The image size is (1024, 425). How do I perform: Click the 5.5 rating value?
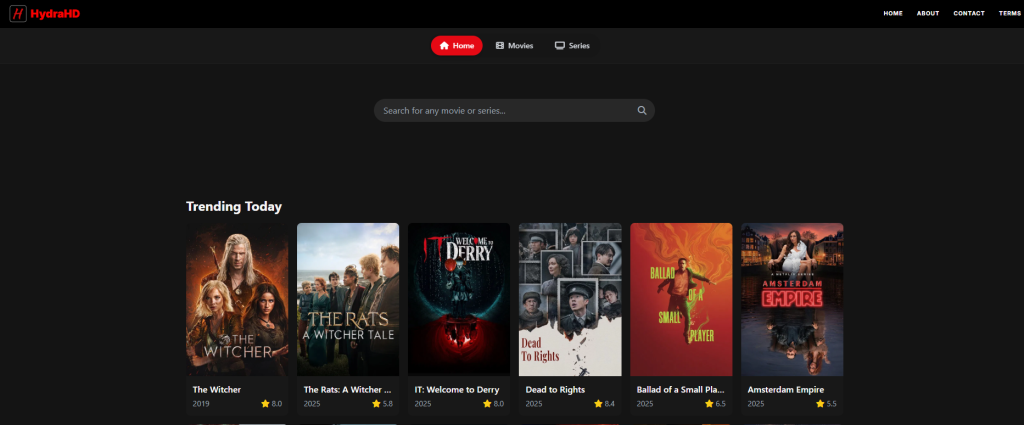tap(832, 404)
